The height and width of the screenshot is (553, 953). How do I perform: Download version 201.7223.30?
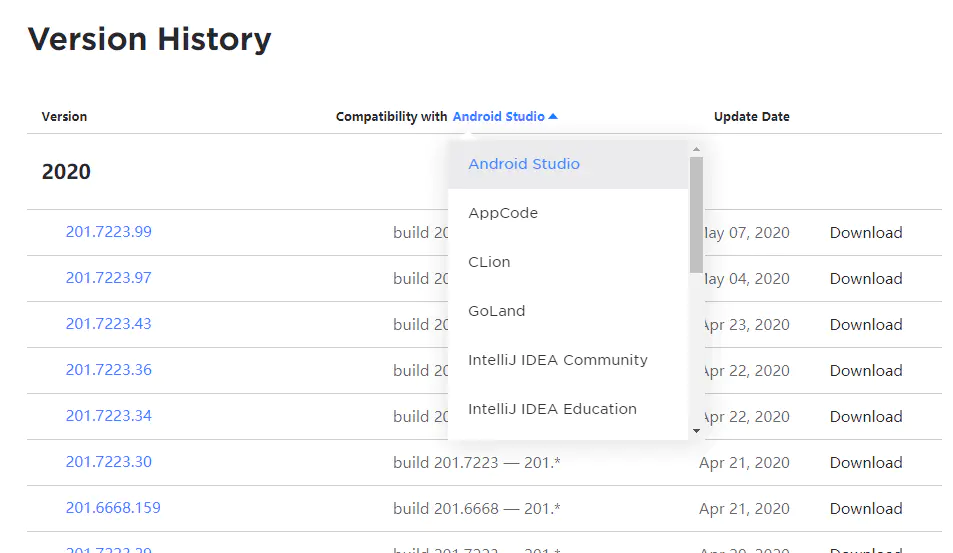tap(866, 463)
